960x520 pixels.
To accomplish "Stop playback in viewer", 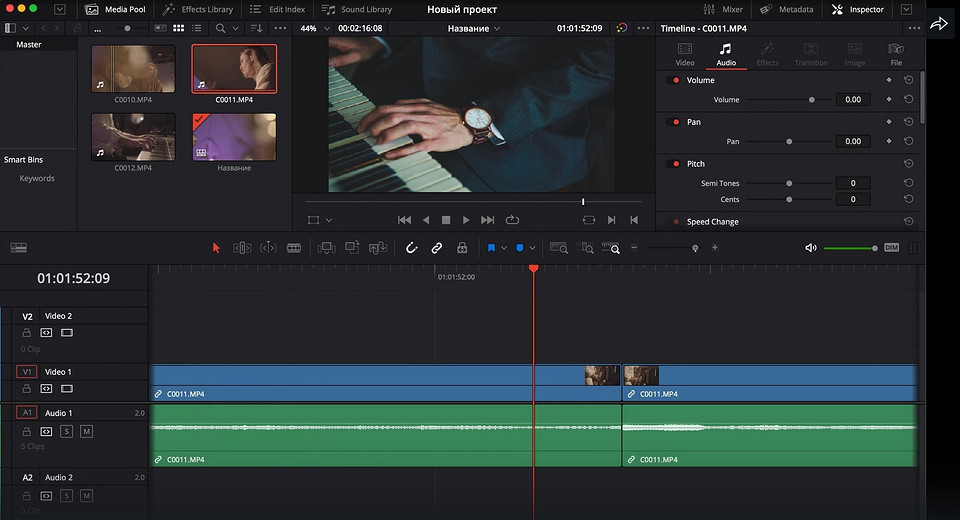I will pos(446,220).
